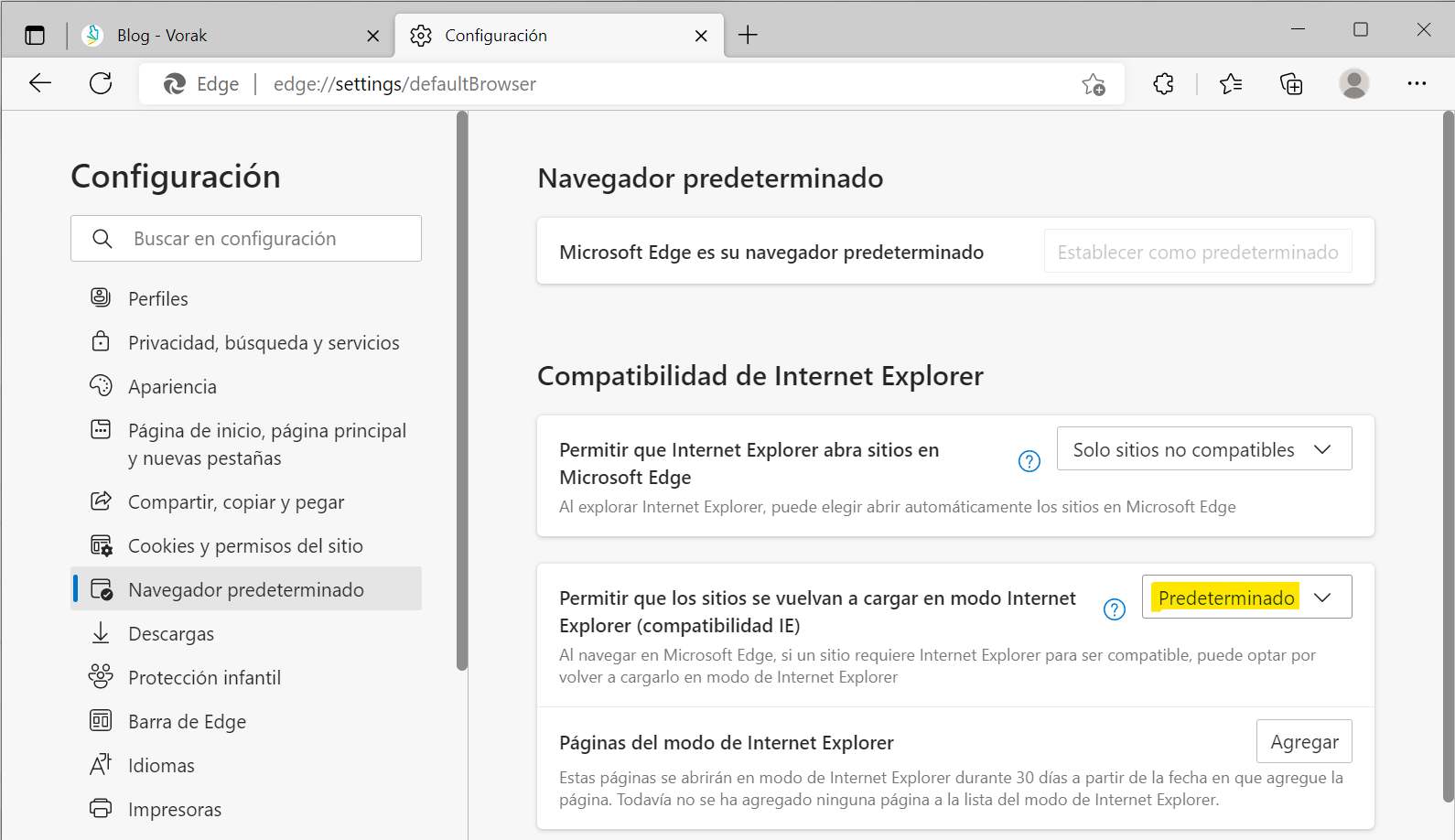The image size is (1455, 840).
Task: Click the cookies icon beside Cookies y permisos
Action: [x=101, y=545]
